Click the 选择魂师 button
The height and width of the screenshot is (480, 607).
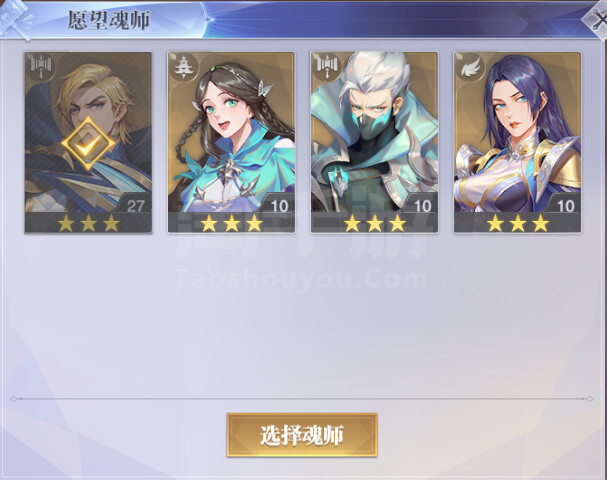click(x=302, y=435)
